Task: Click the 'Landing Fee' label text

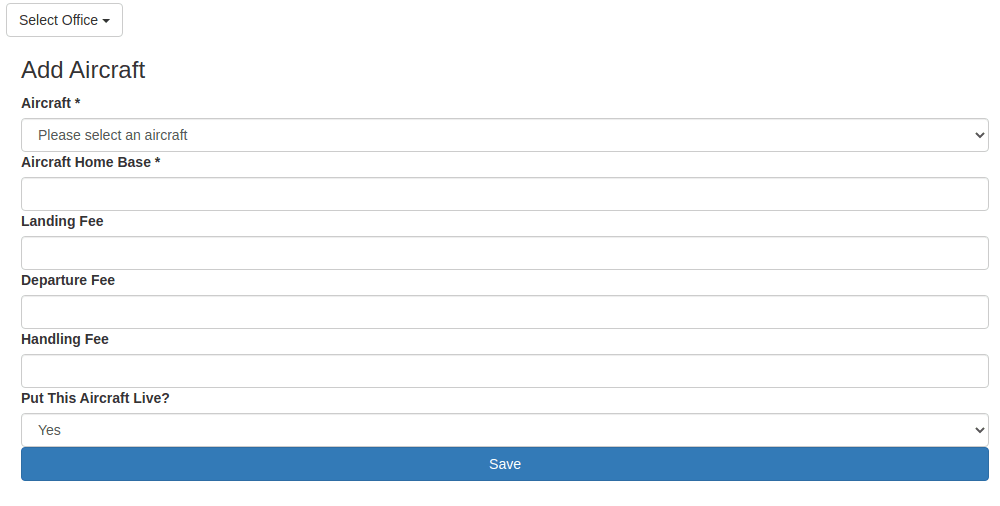Action: [62, 221]
